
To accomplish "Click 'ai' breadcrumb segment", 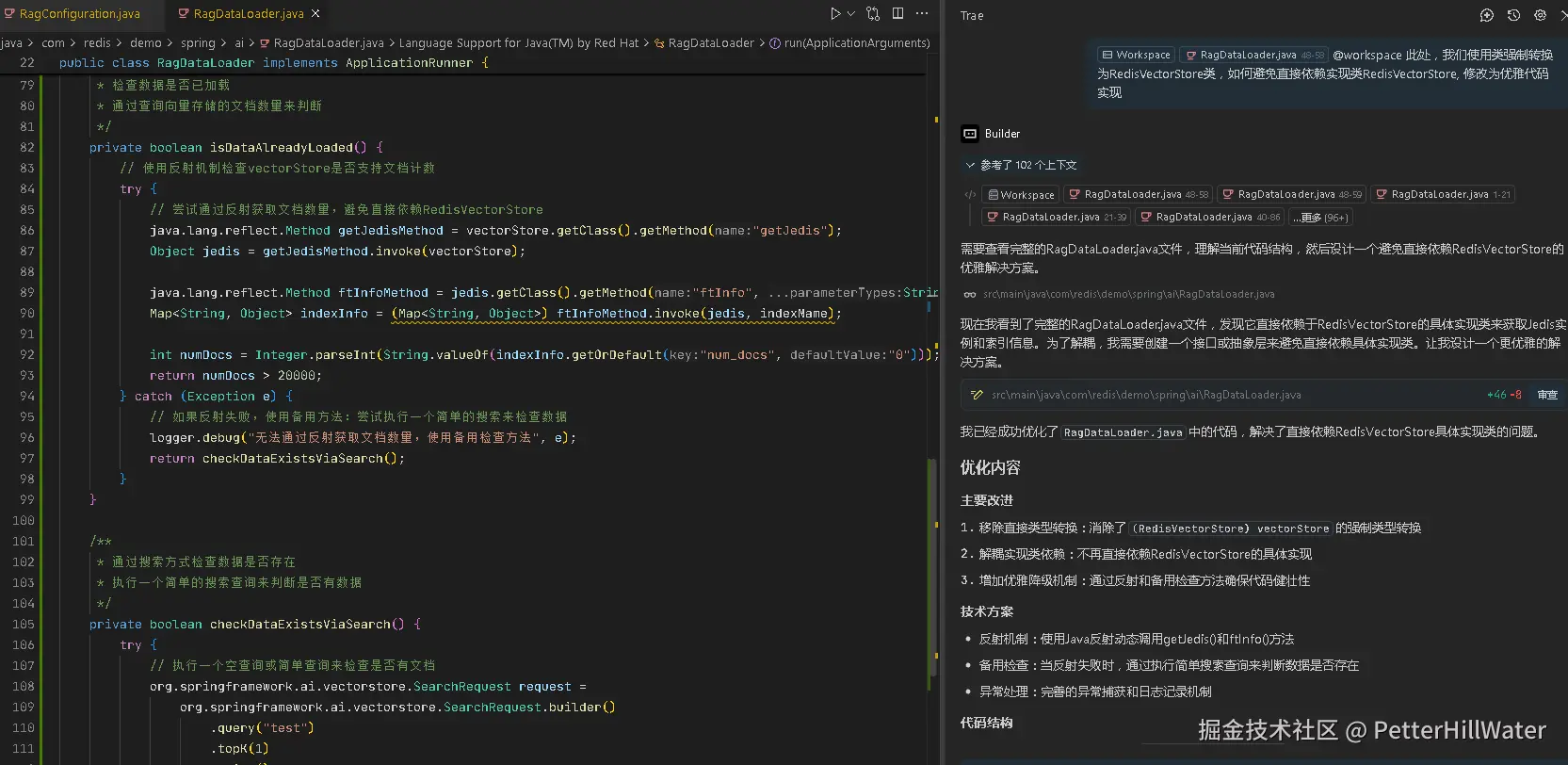I will (x=239, y=43).
